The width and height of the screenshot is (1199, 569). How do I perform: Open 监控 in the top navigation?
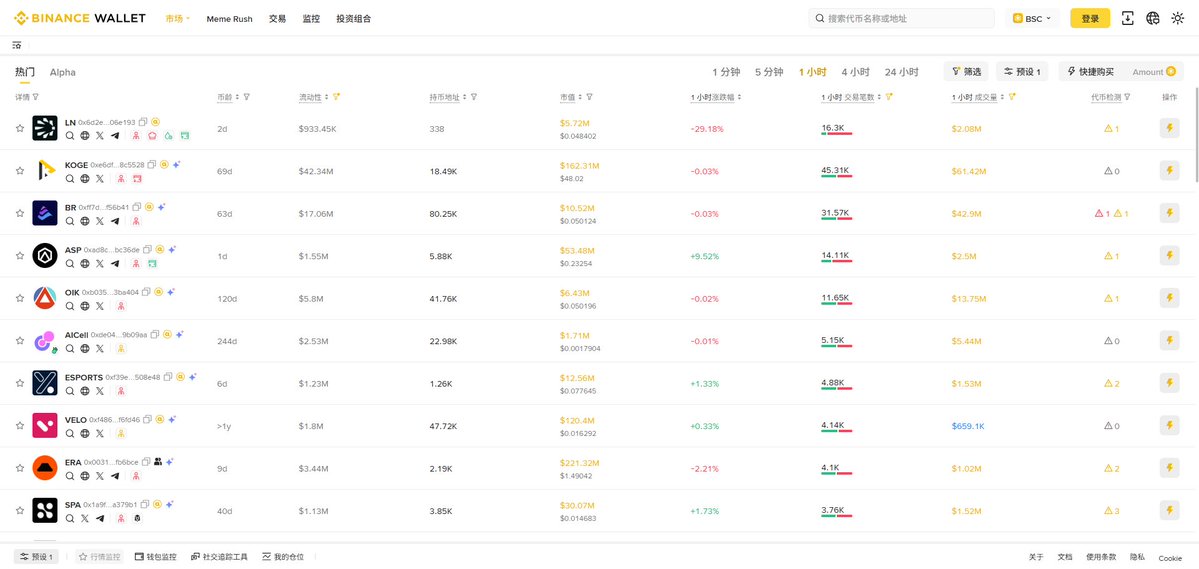[311, 18]
